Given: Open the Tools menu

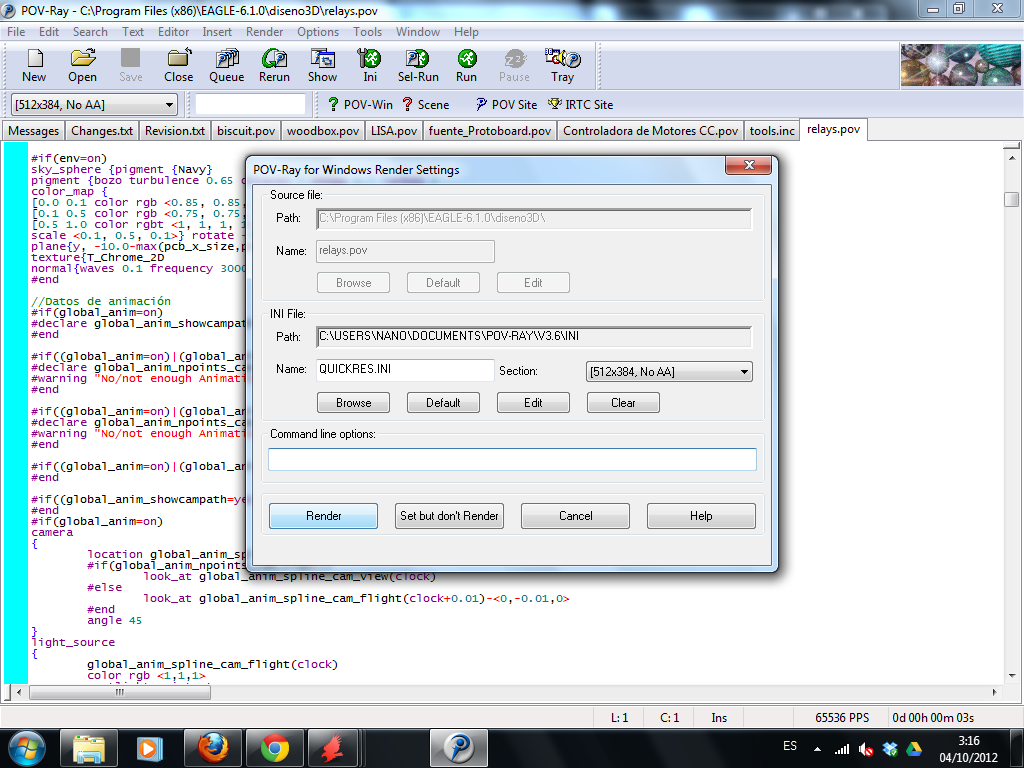Looking at the screenshot, I should (368, 32).
